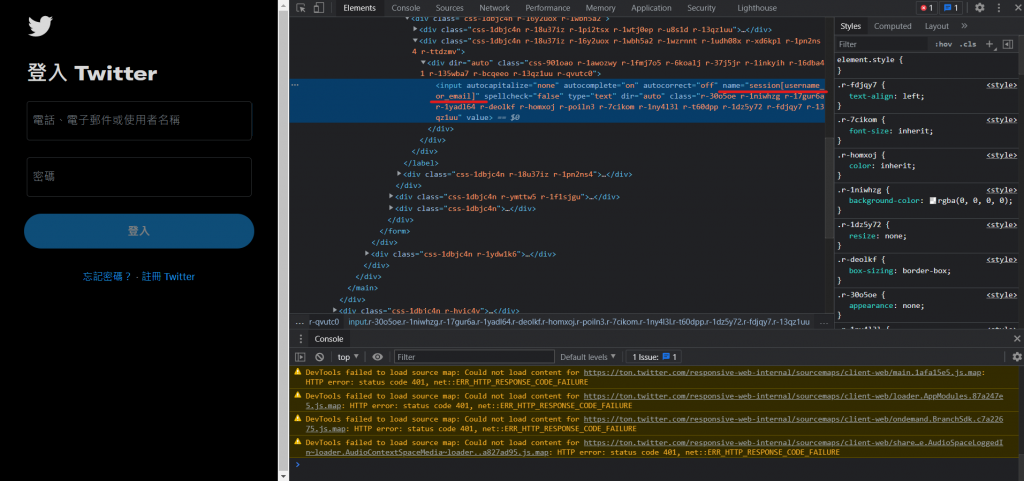This screenshot has height=481, width=1024.
Task: Switch to the Performance tab
Action: click(x=547, y=8)
